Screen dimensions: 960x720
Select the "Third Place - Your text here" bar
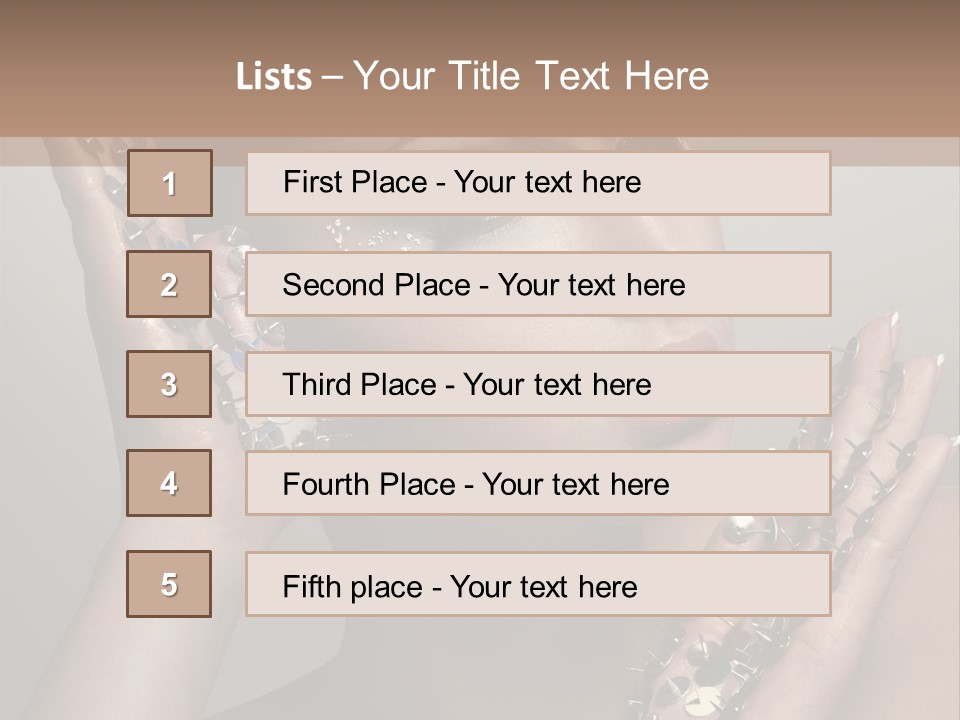[538, 384]
